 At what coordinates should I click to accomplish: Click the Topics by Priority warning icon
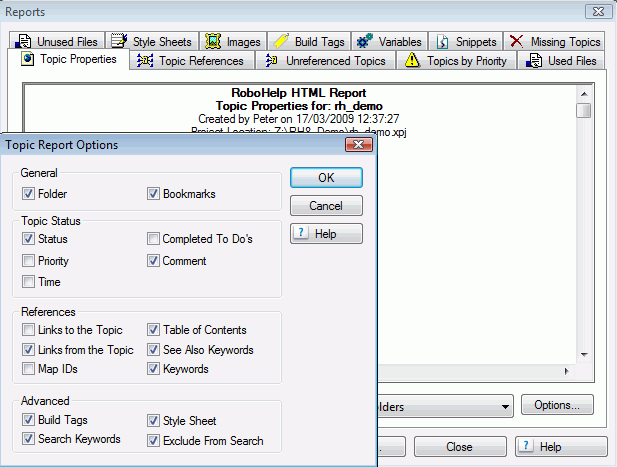pyautogui.click(x=412, y=61)
